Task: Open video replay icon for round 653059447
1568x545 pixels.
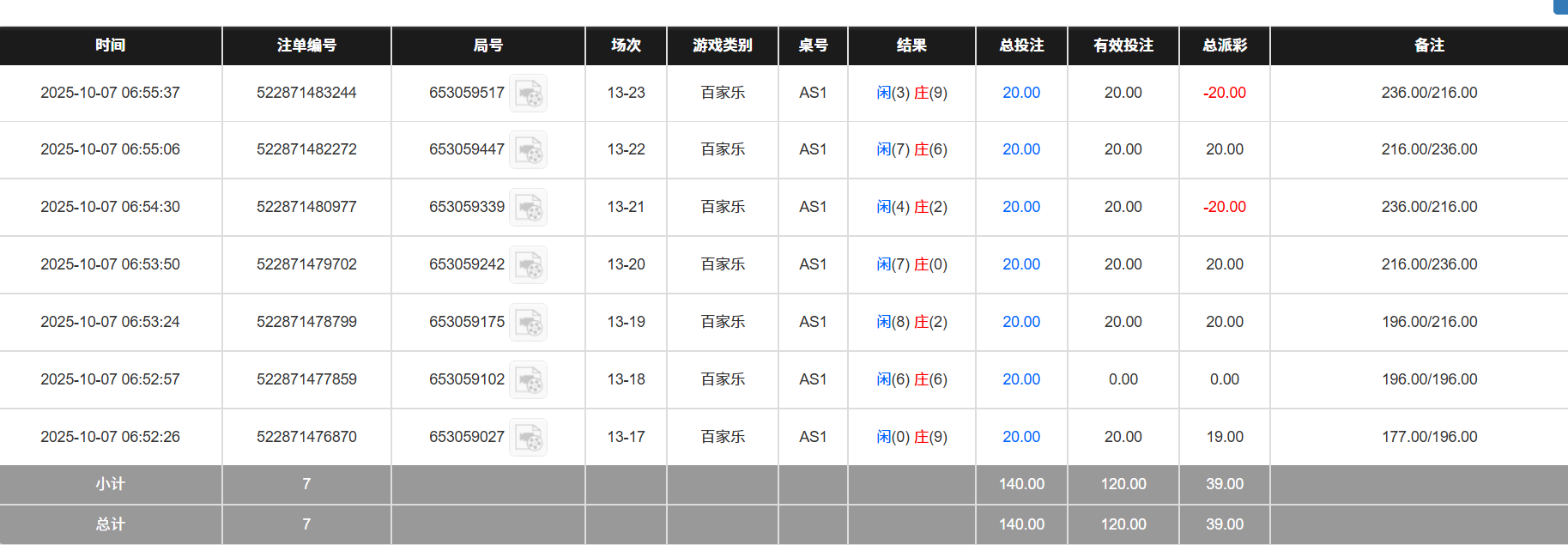Action: click(528, 150)
